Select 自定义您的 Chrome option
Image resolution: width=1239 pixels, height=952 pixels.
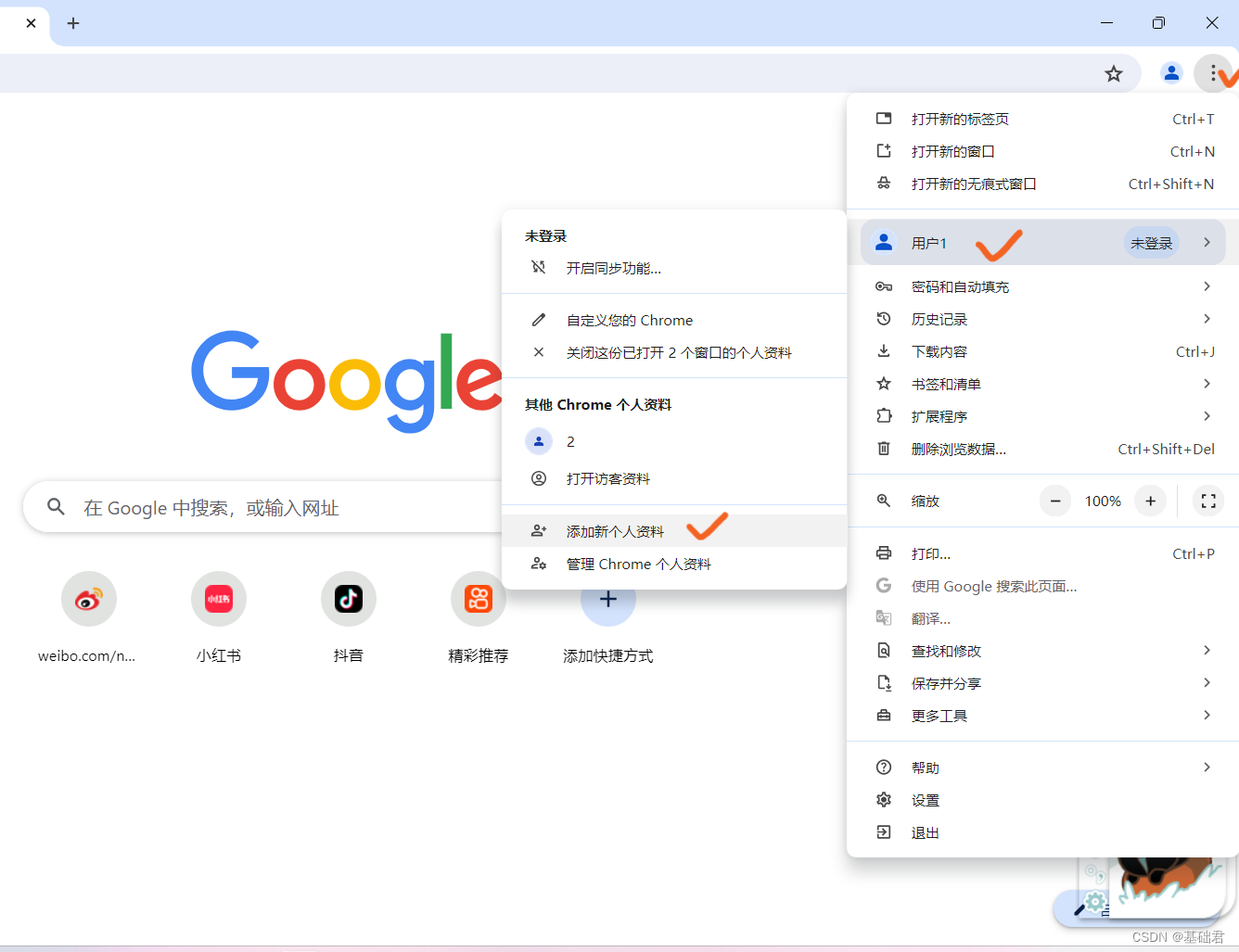tap(674, 320)
